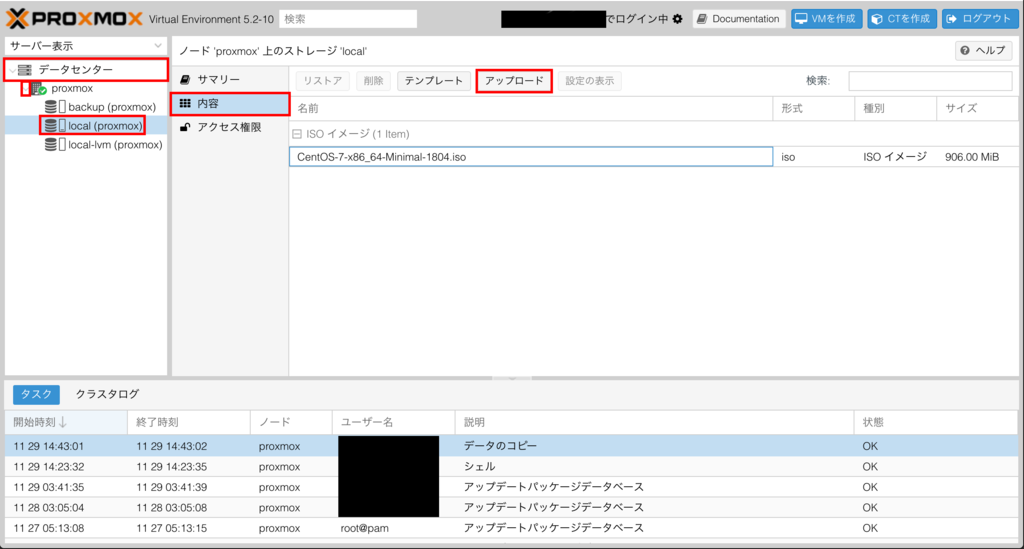1024x549 pixels.
Task: Click the VMを作成 button
Action: pos(826,19)
